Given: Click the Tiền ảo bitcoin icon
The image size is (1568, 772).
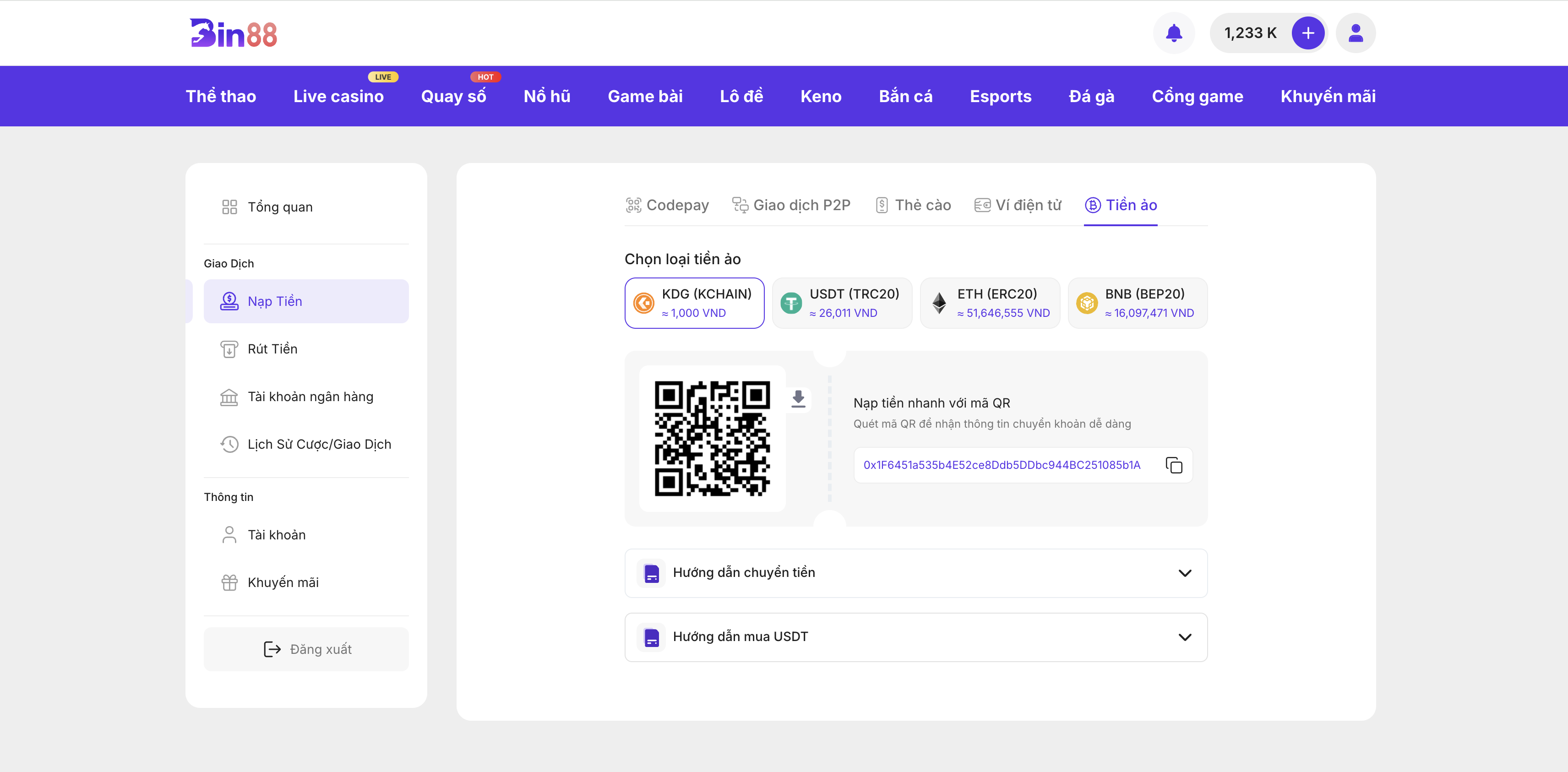Looking at the screenshot, I should point(1093,205).
